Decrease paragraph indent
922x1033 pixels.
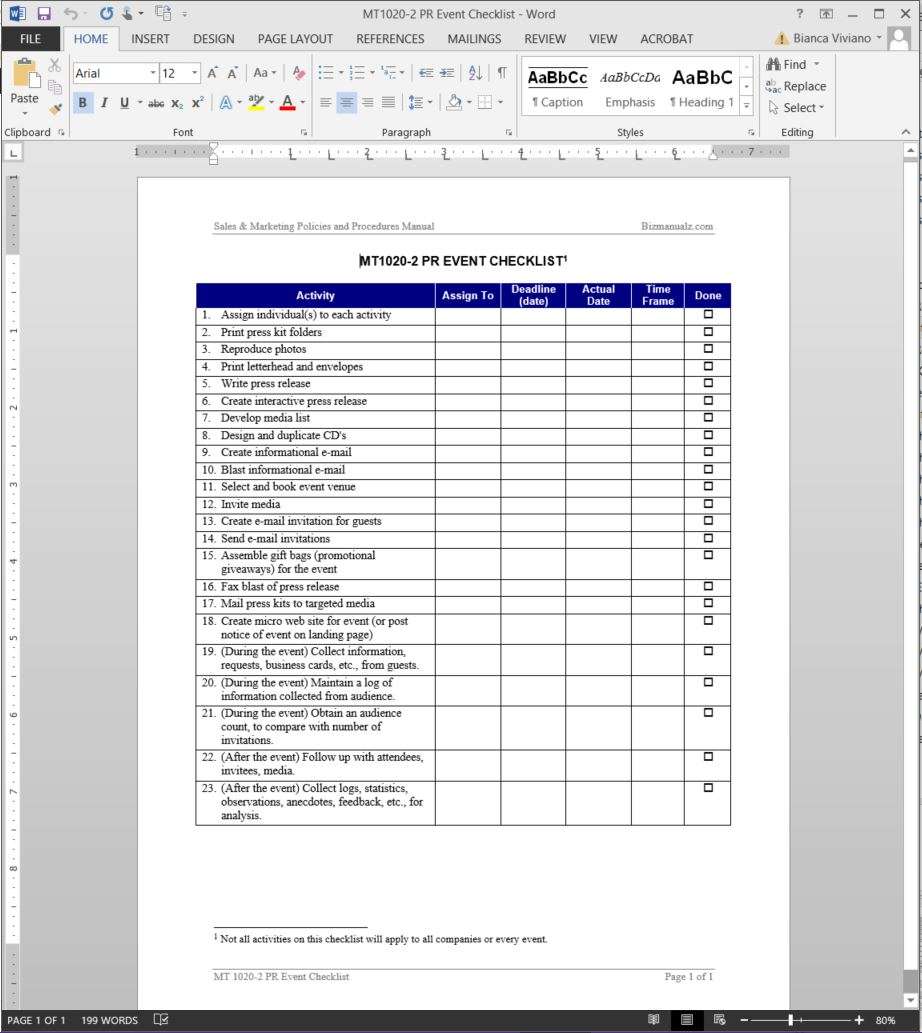click(x=426, y=73)
